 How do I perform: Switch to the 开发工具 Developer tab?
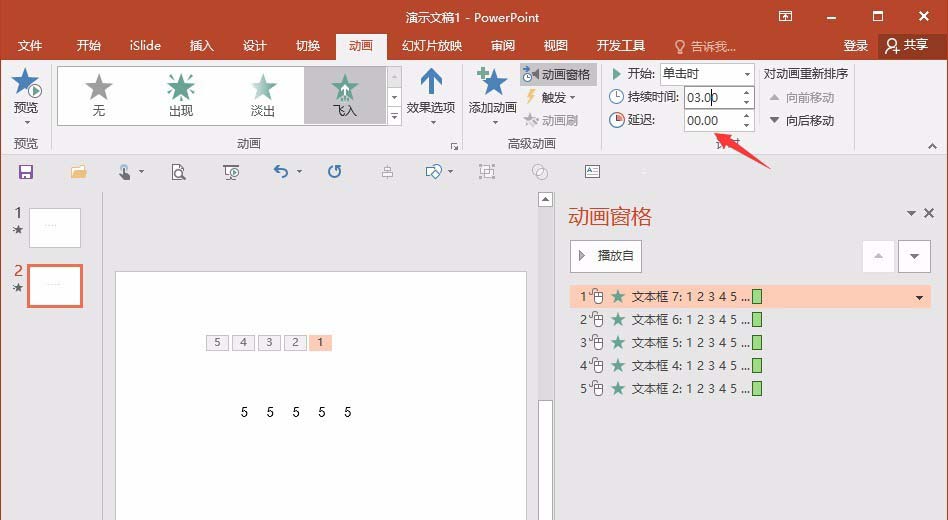[620, 45]
